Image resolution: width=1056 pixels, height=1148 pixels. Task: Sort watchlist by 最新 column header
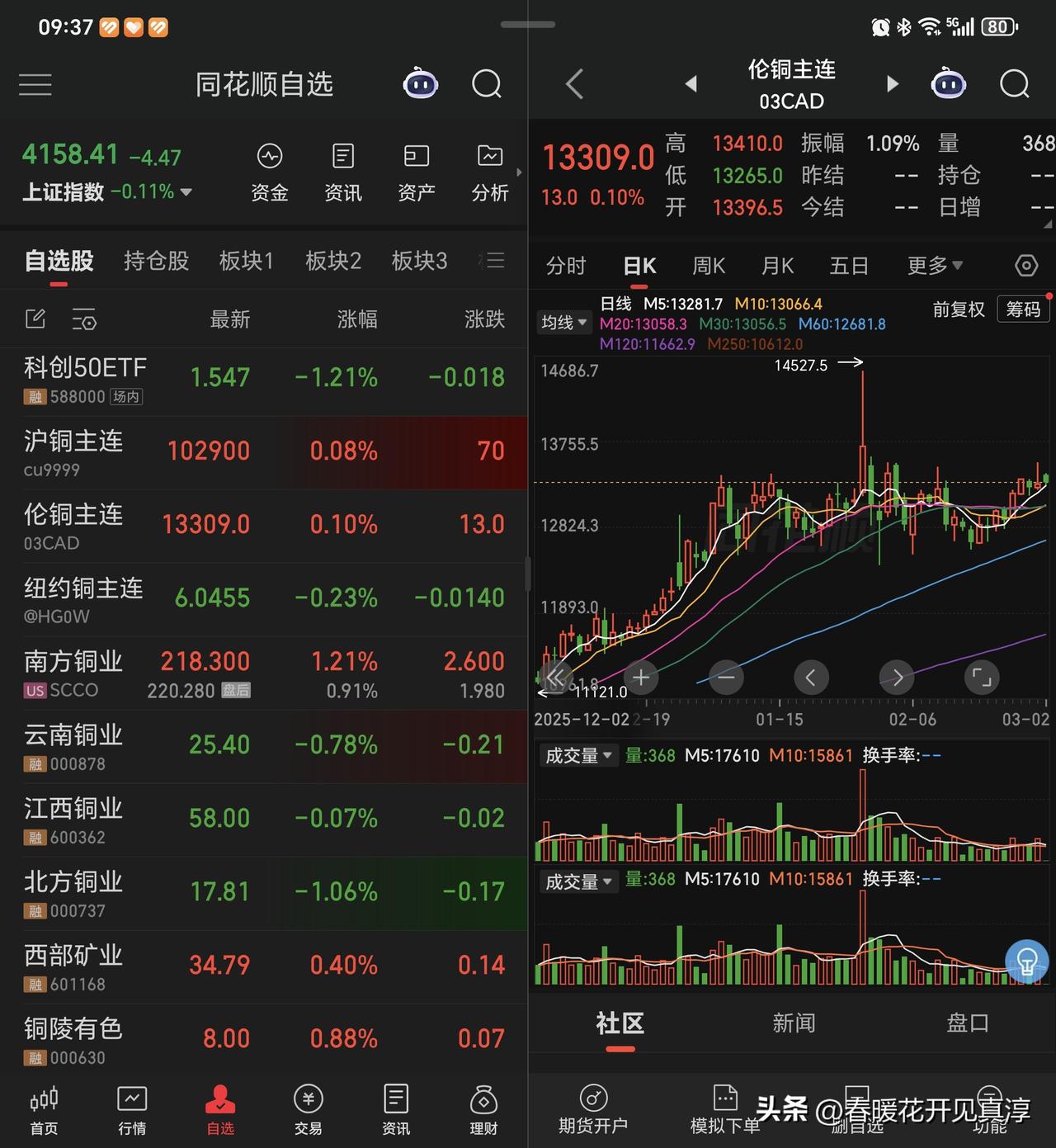coord(229,319)
